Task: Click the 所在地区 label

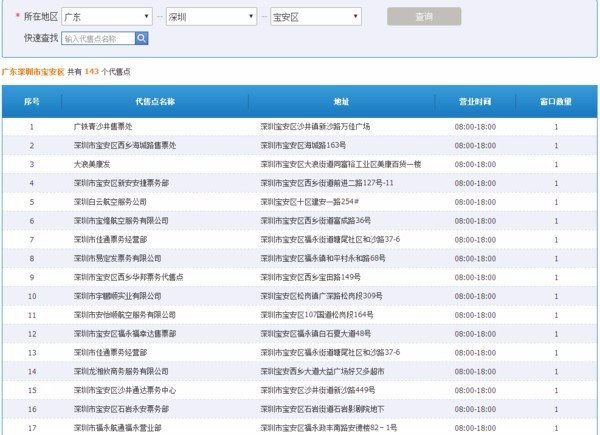Action: [41, 16]
